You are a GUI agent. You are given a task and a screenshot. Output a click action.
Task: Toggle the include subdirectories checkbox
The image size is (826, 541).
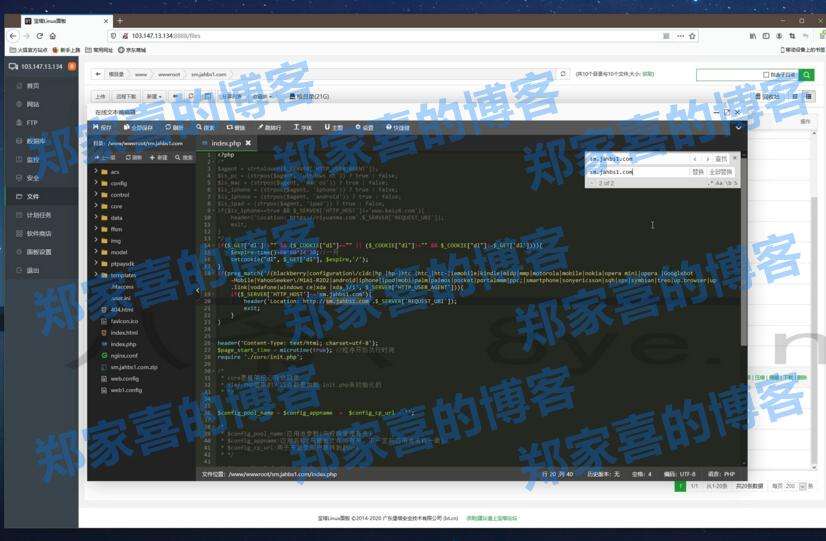point(766,75)
